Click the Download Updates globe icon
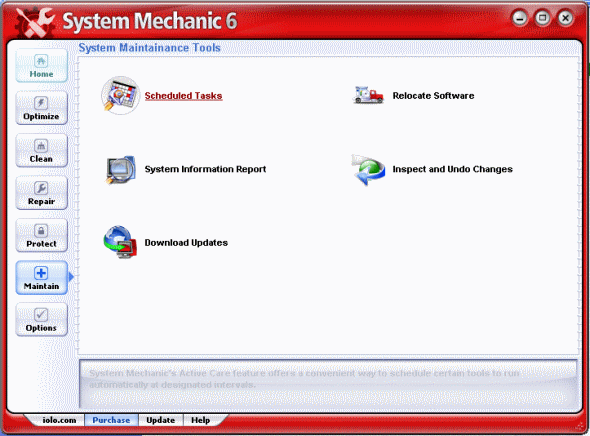 [120, 242]
